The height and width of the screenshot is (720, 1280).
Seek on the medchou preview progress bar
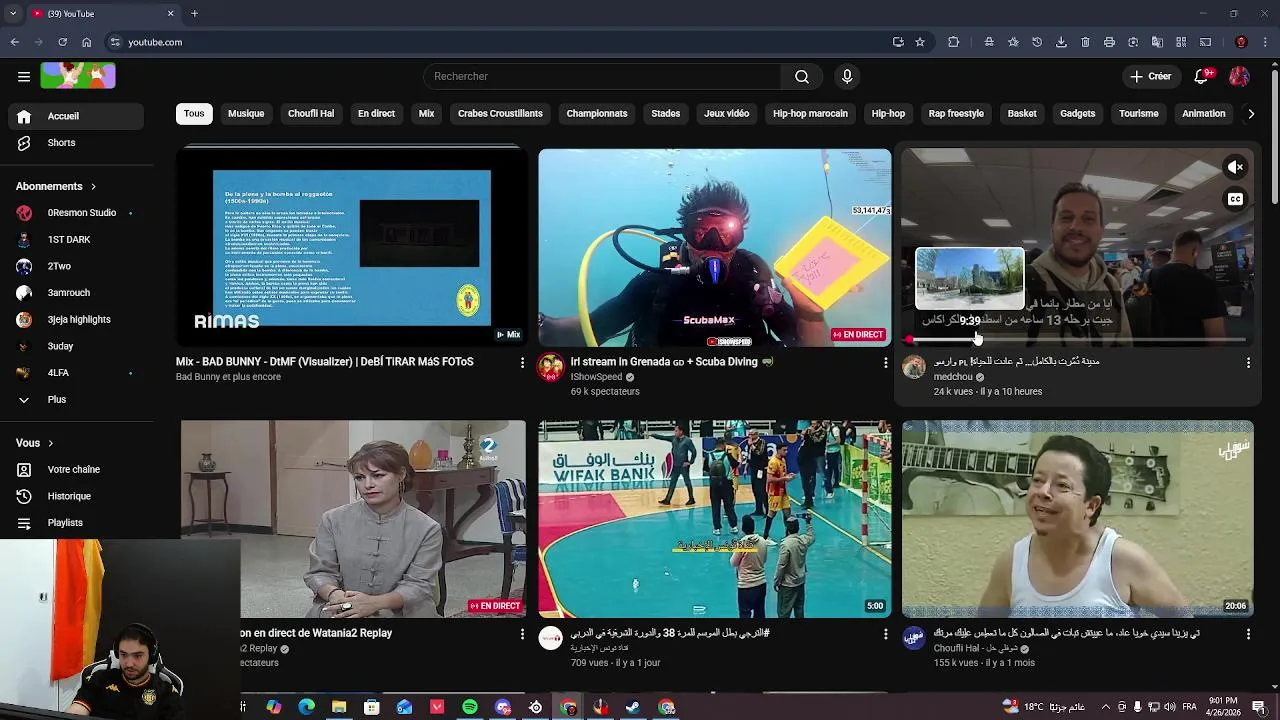coord(1077,340)
